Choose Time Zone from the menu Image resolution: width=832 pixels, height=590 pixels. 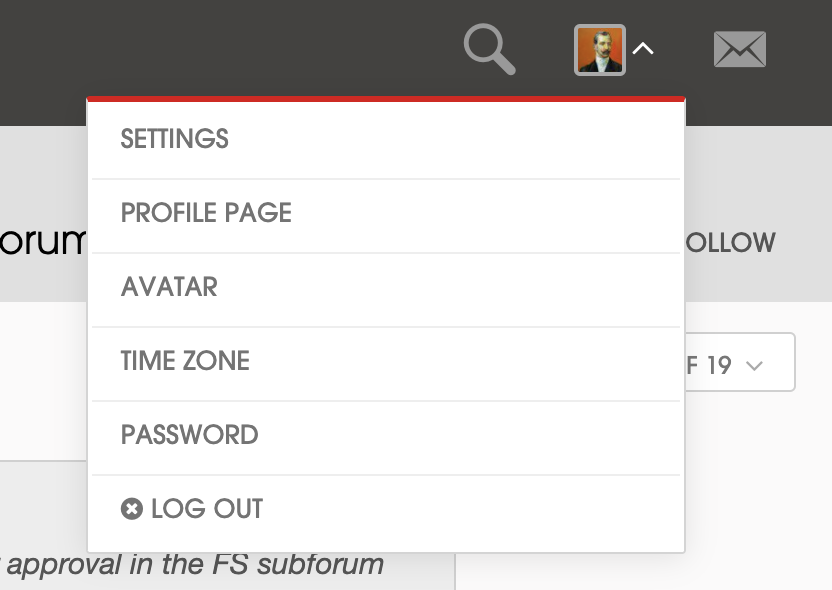tap(185, 361)
